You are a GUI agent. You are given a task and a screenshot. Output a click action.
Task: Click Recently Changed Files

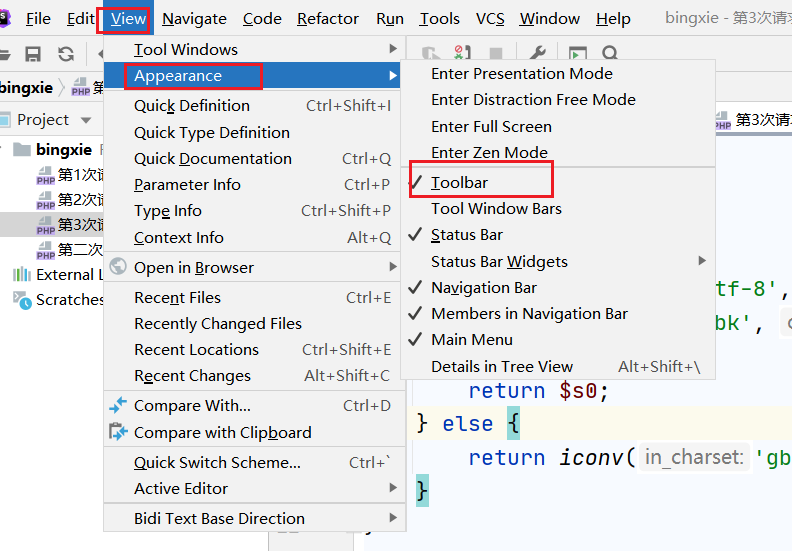point(218,323)
